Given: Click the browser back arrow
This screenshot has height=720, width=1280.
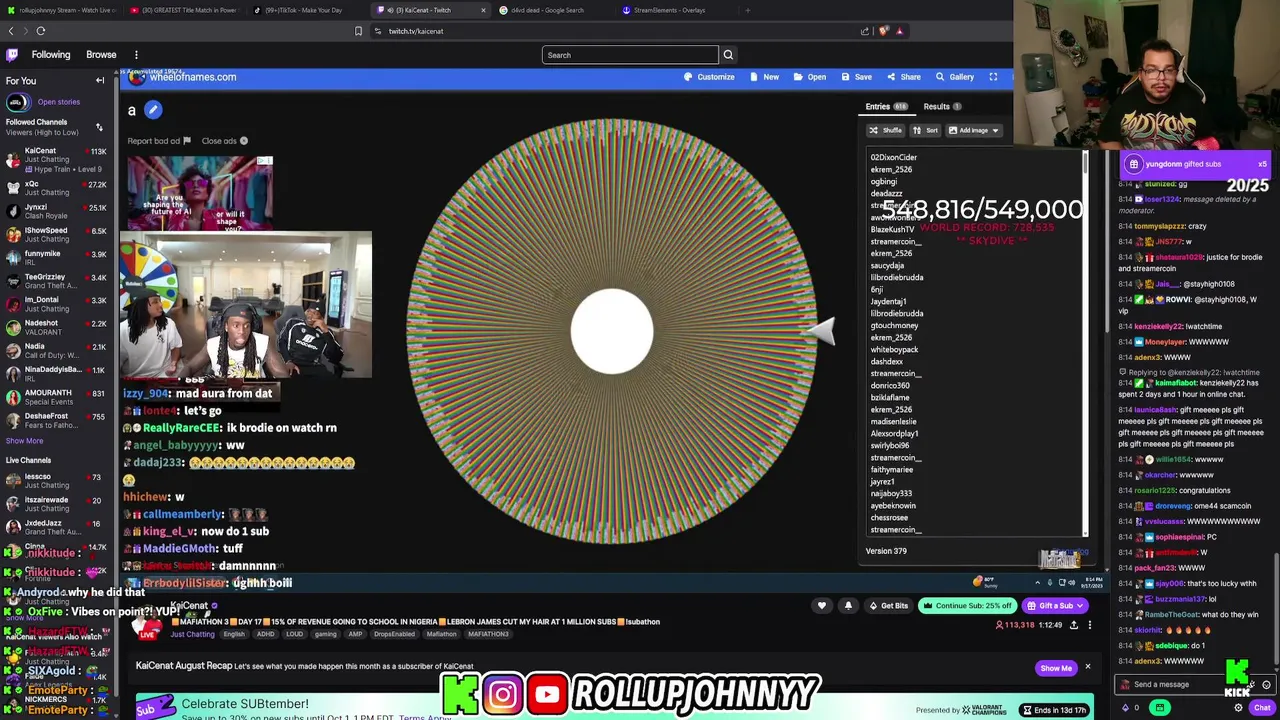Looking at the screenshot, I should tap(11, 31).
